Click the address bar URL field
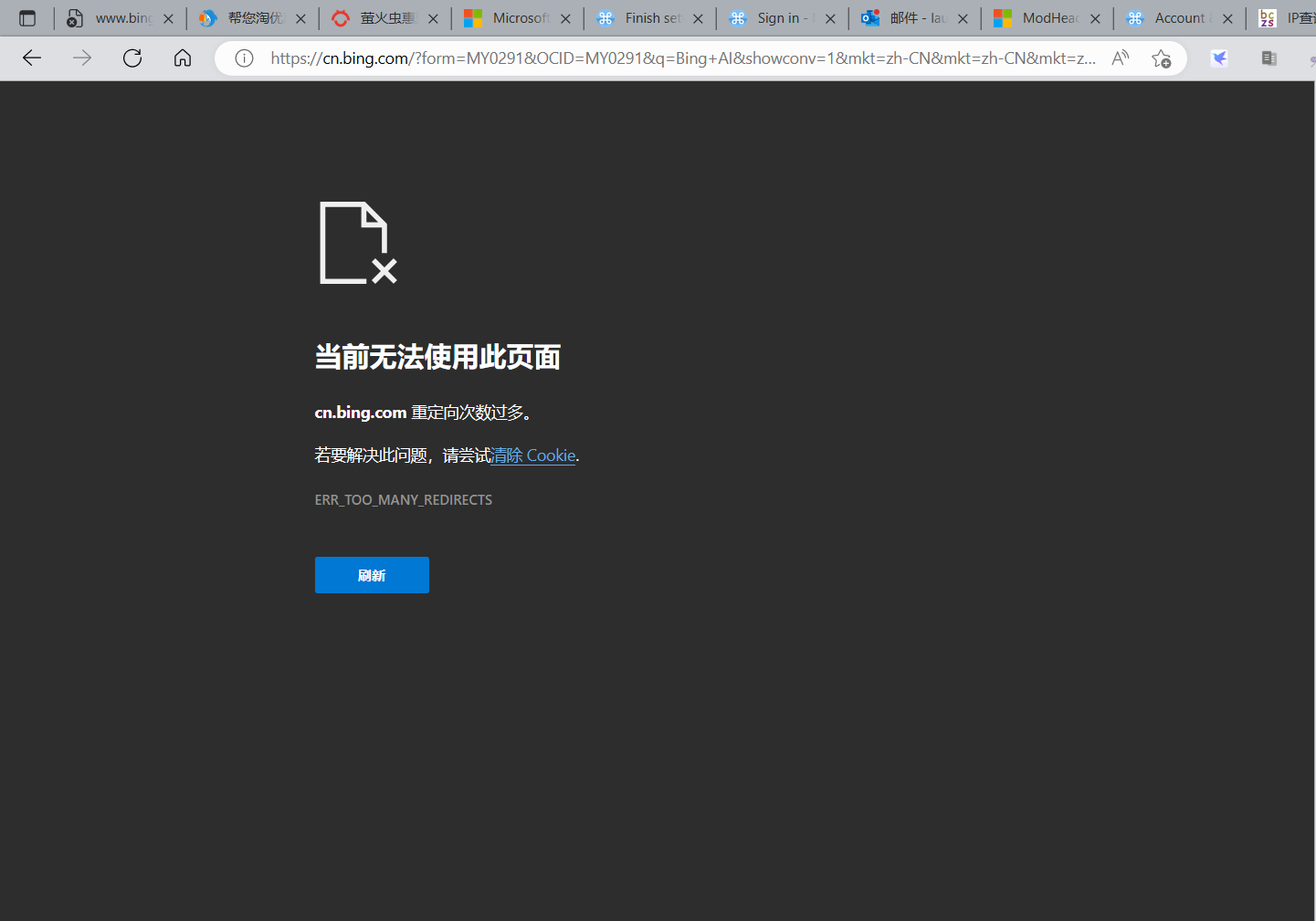1316x921 pixels. click(x=683, y=58)
